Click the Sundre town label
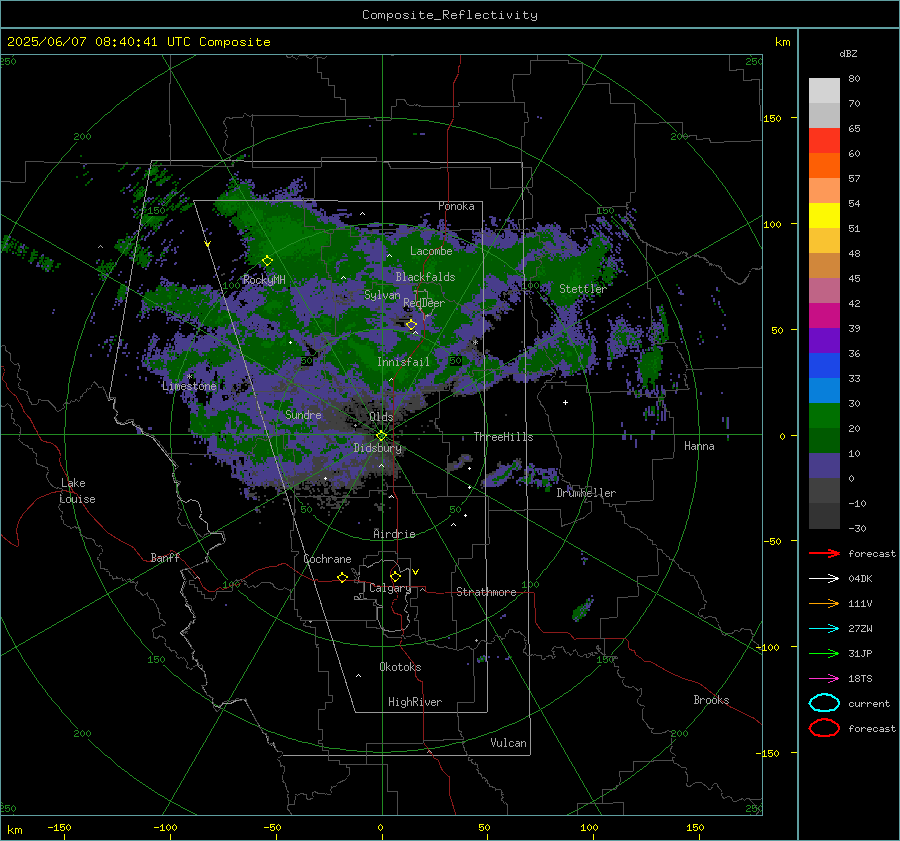This screenshot has width=900, height=841. [x=303, y=414]
